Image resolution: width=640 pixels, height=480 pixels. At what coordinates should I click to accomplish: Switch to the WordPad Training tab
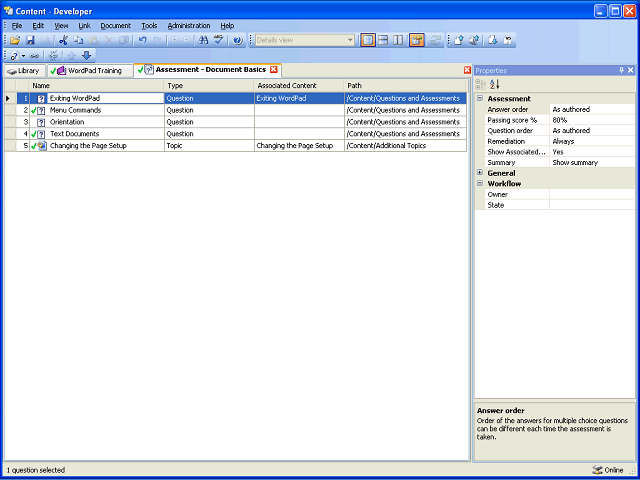(90, 71)
